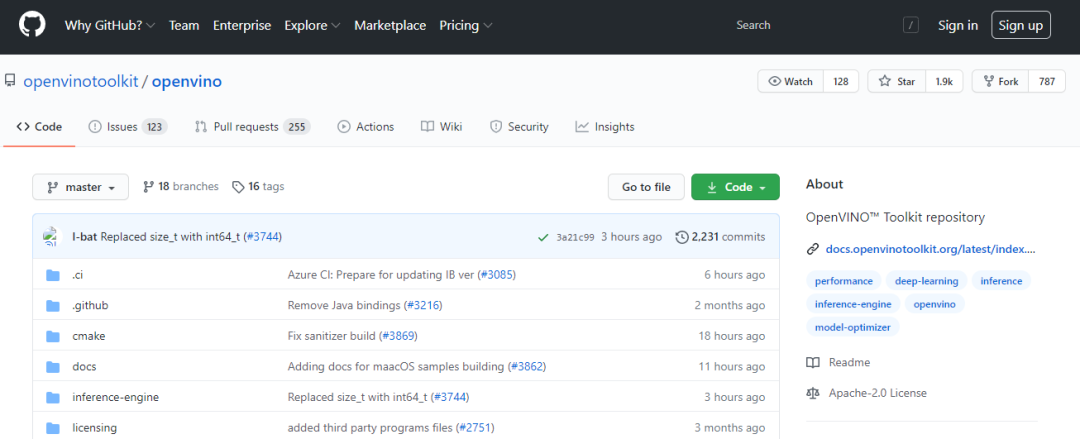Click the link chain icon in About
Screen dimensions: 1080x439
point(813,249)
